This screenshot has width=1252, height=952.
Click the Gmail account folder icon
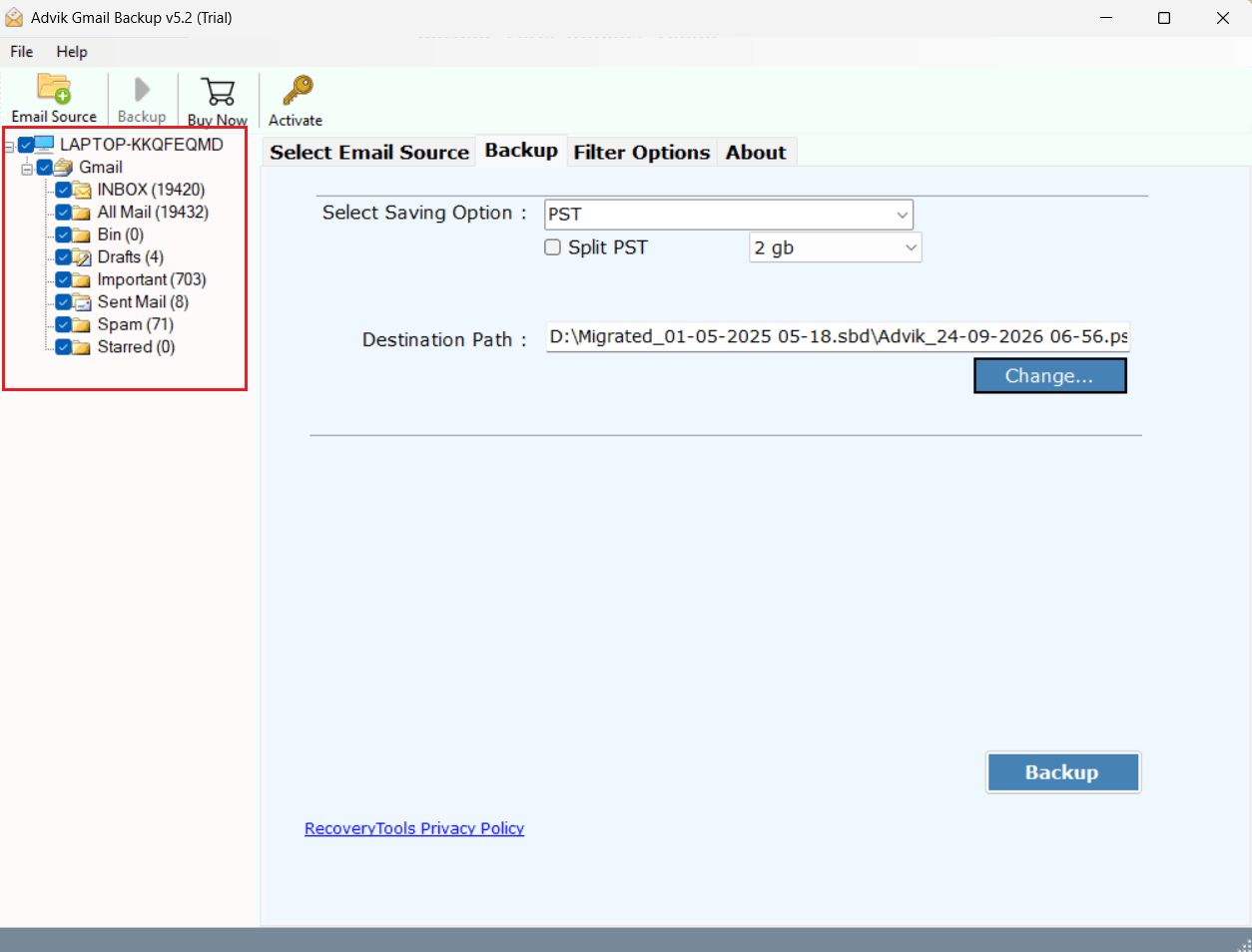pyautogui.click(x=63, y=168)
